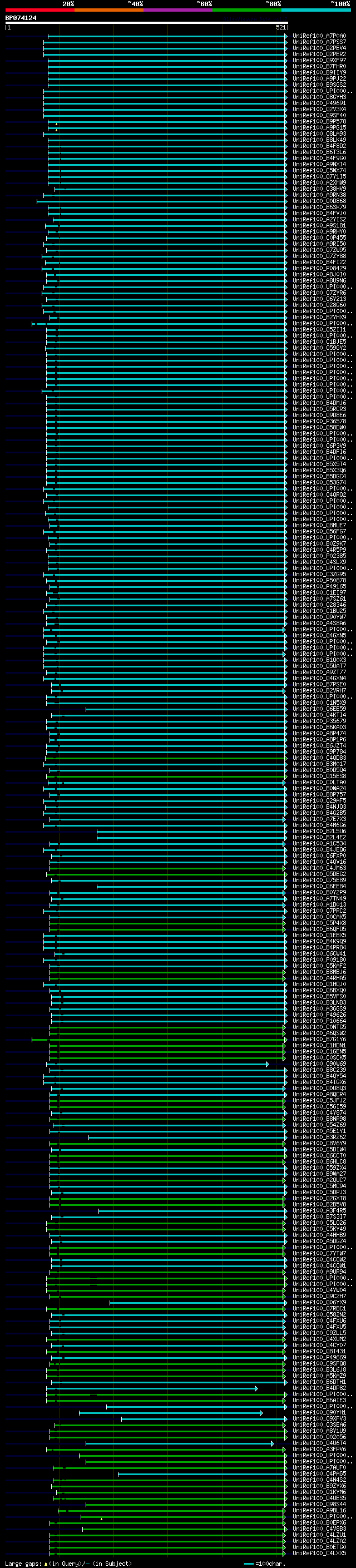Click hit label UniRef100_A8P474
This screenshot has width=356, height=1568.
tap(319, 734)
